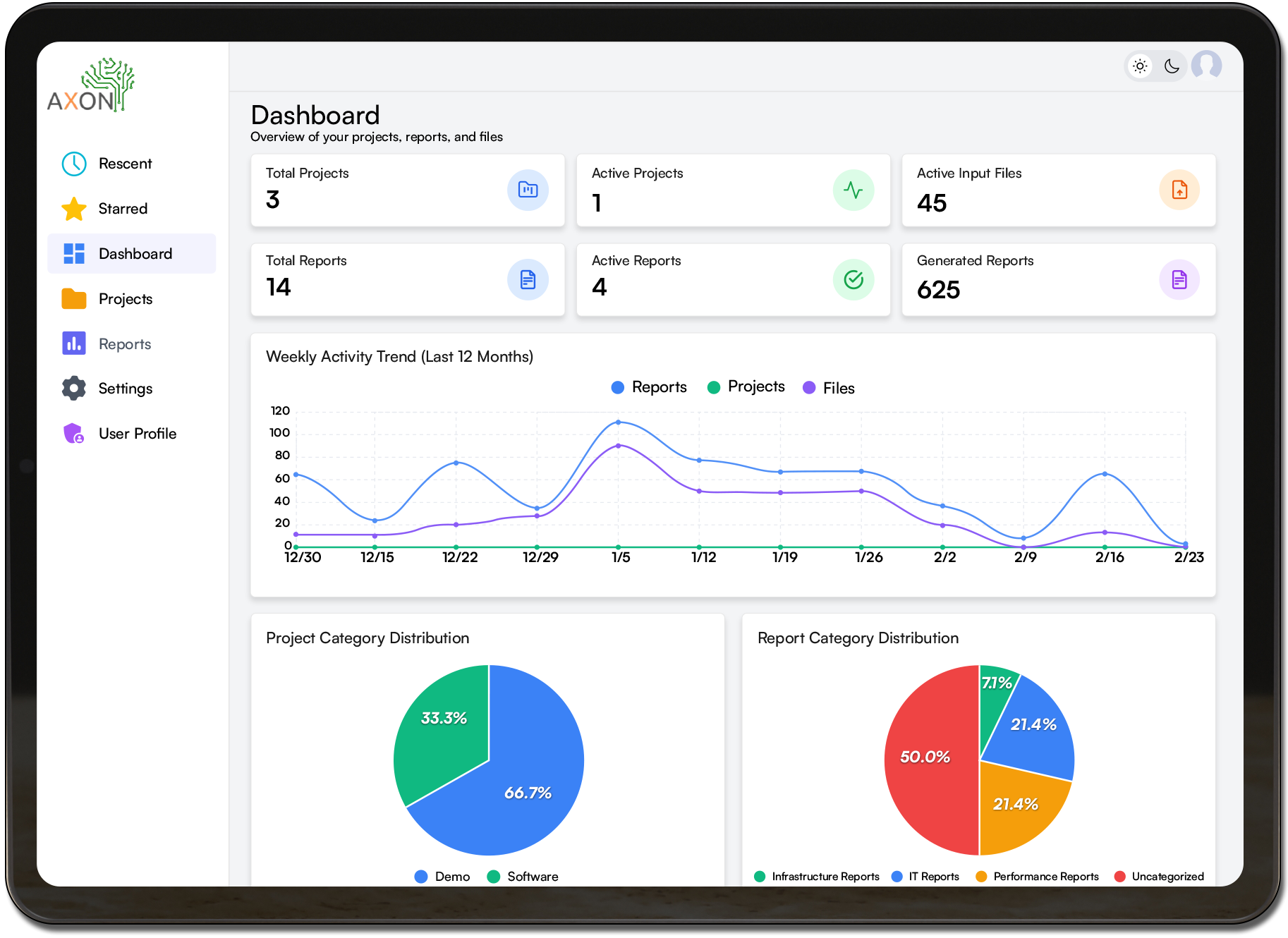This screenshot has width=1288, height=938.
Task: Open Rescent in the sidebar
Action: coord(125,164)
